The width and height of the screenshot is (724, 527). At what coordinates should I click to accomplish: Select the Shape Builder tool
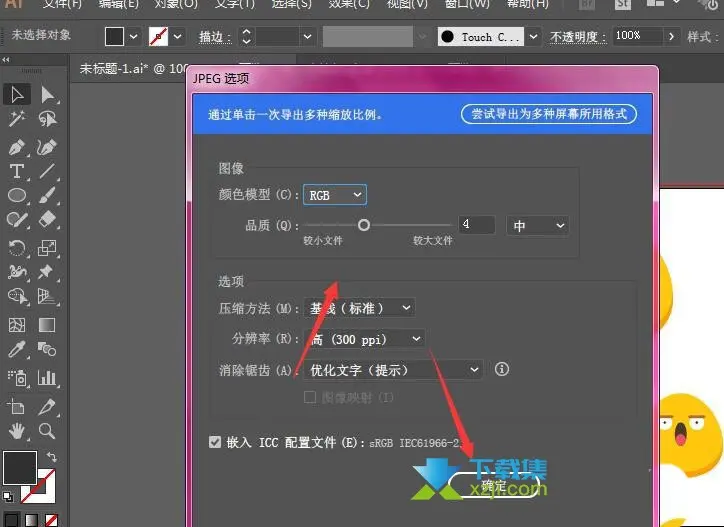17,296
